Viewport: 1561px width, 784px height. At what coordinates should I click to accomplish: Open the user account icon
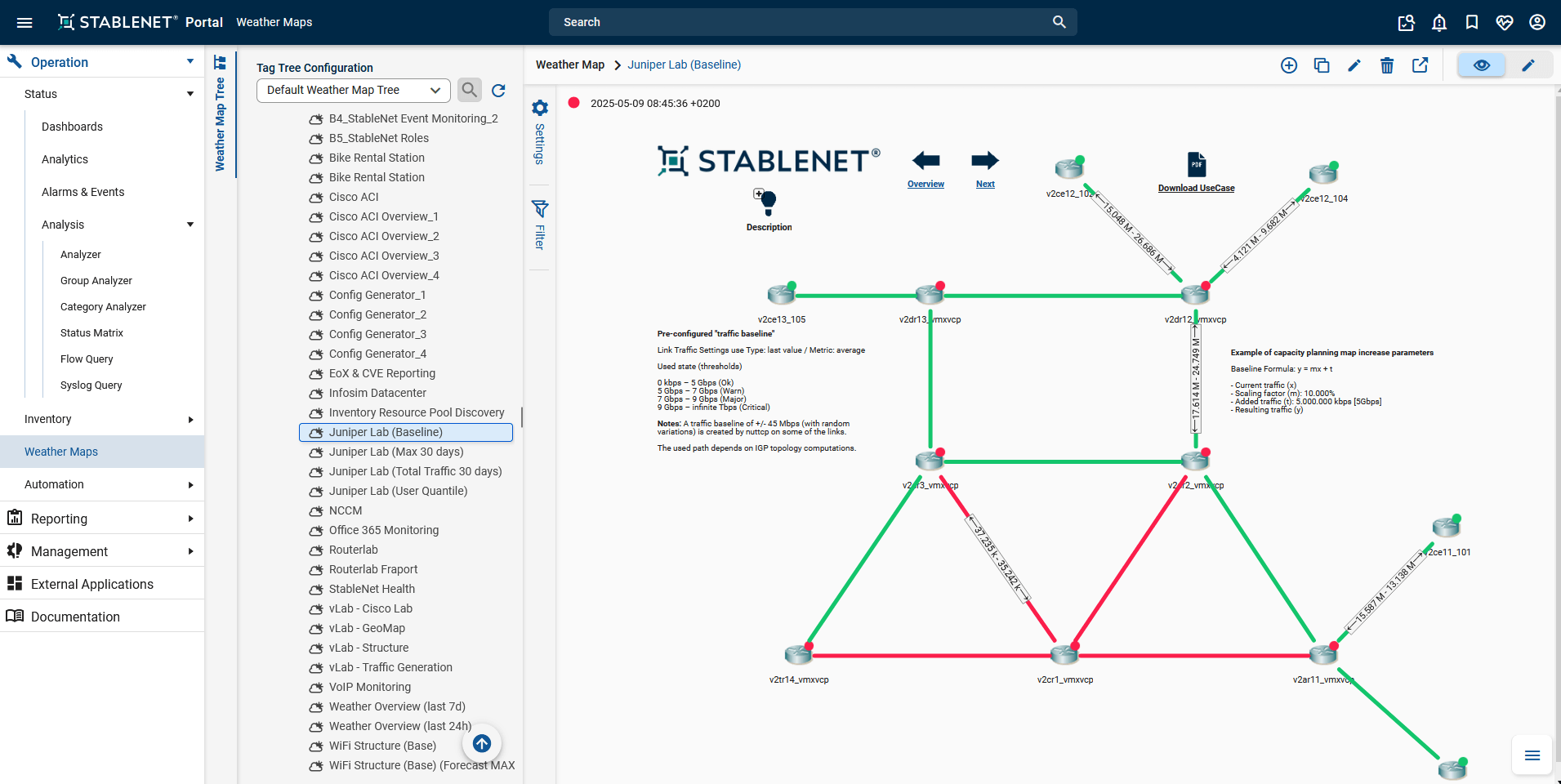(x=1537, y=22)
